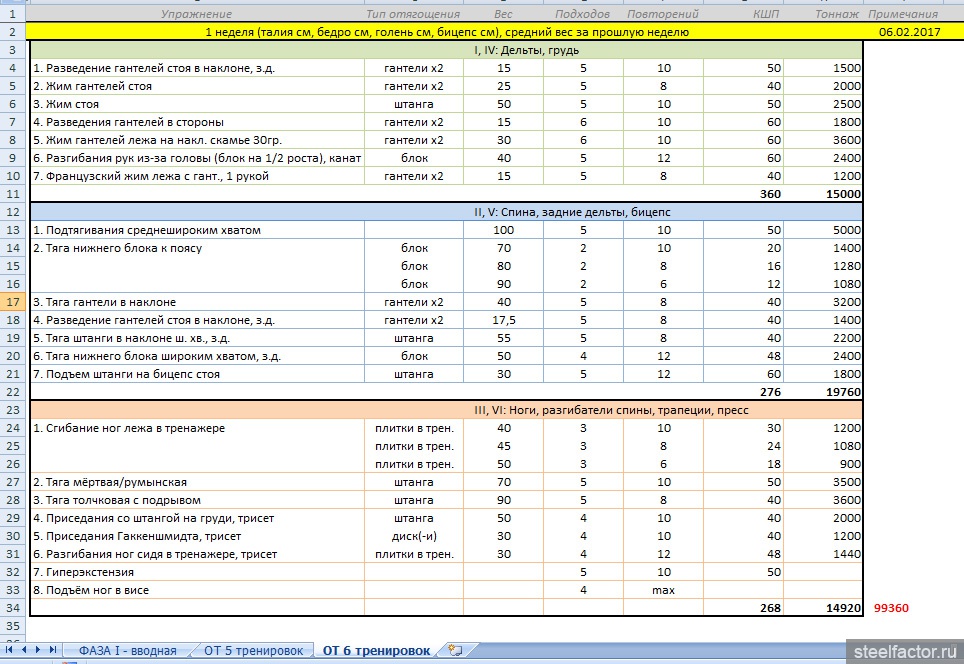Select the 'КШП' header cell

pyautogui.click(x=743, y=14)
